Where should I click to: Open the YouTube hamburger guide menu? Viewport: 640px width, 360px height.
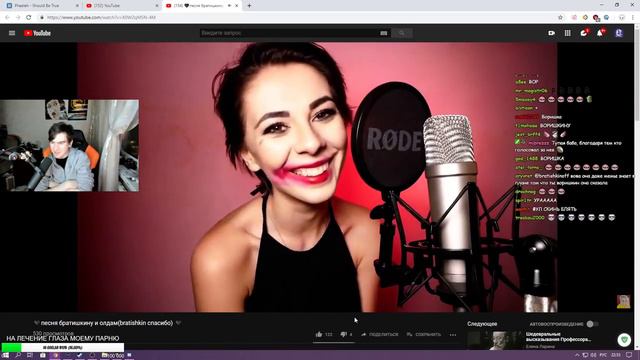pyautogui.click(x=12, y=33)
